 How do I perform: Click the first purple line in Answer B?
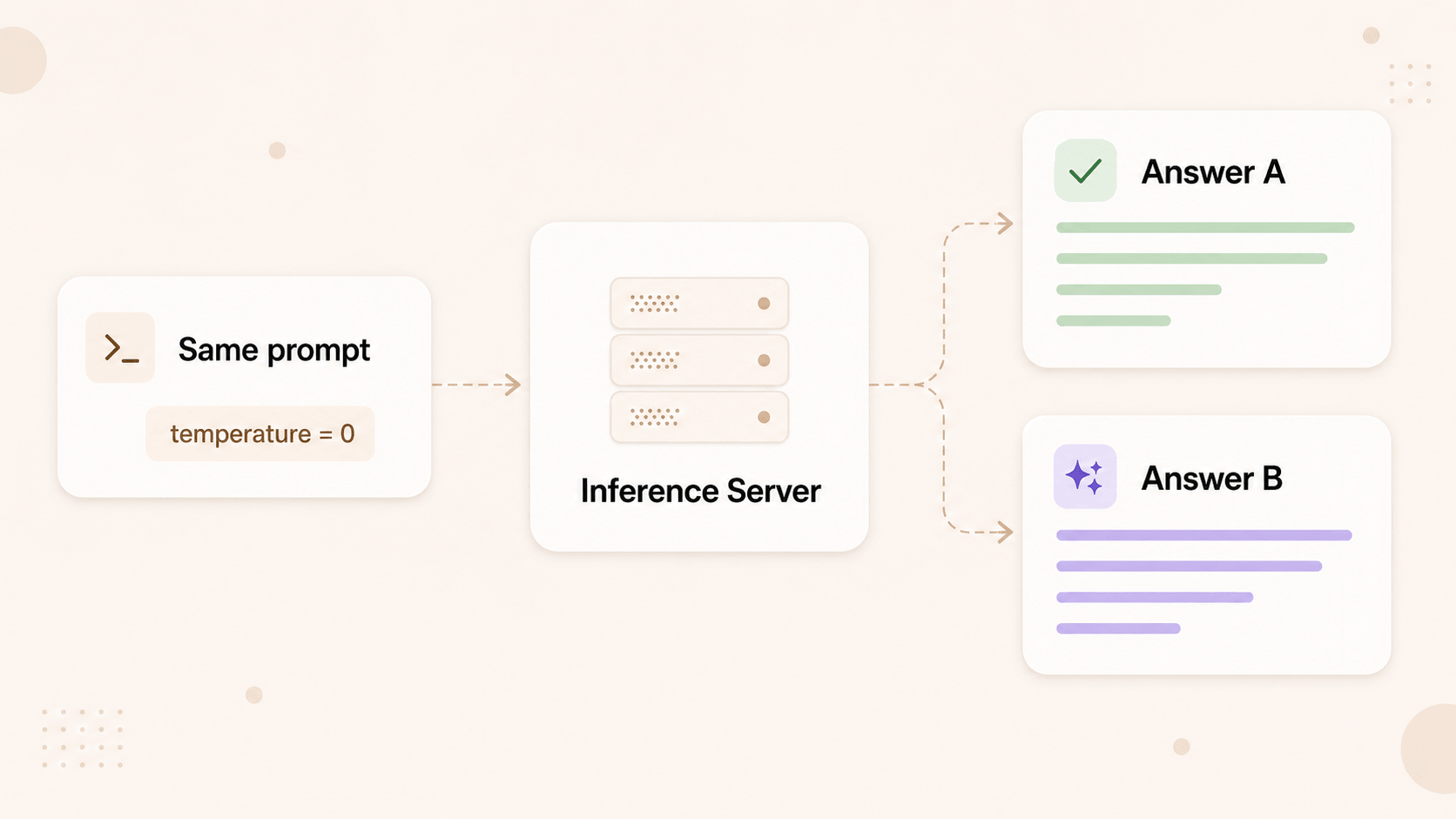coord(1204,535)
